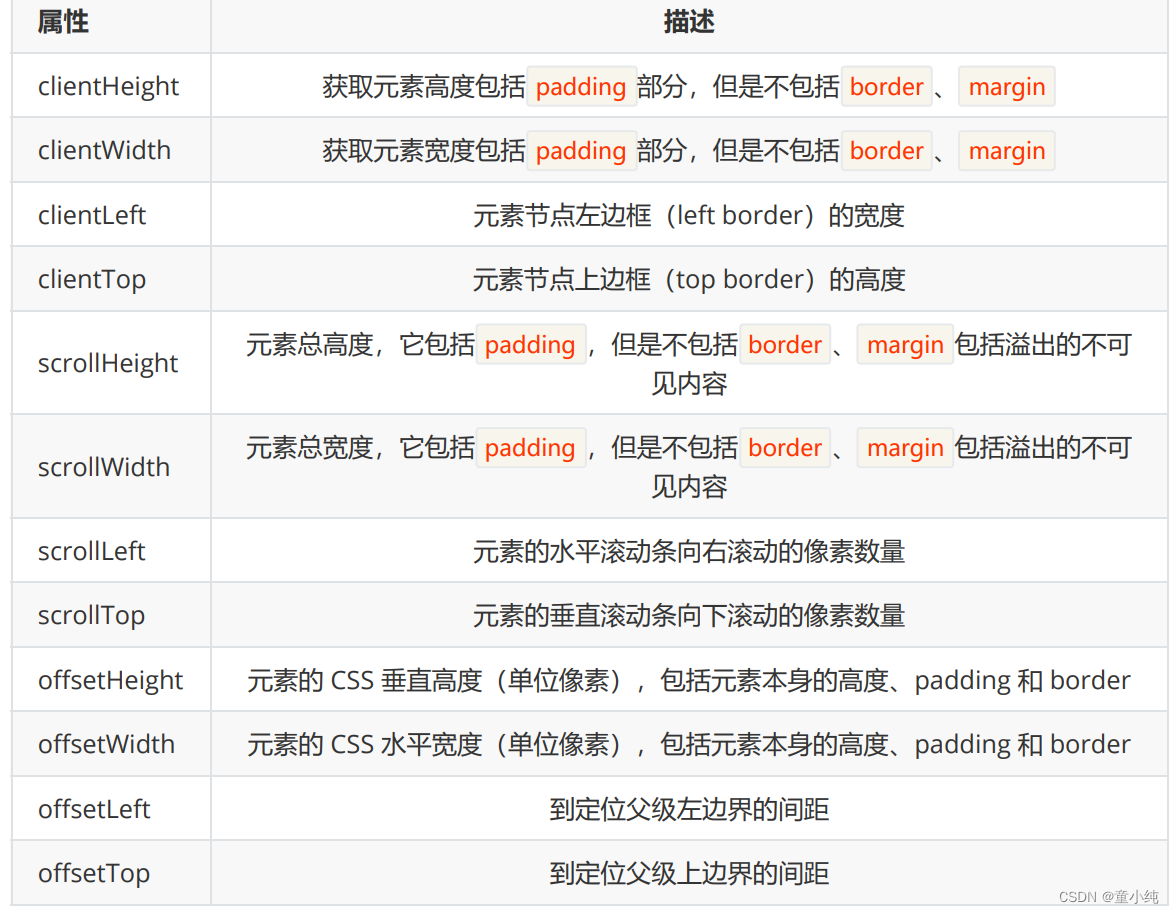Select the border tag in clientWidth row
Screen dimensions: 1174x913
(886, 151)
